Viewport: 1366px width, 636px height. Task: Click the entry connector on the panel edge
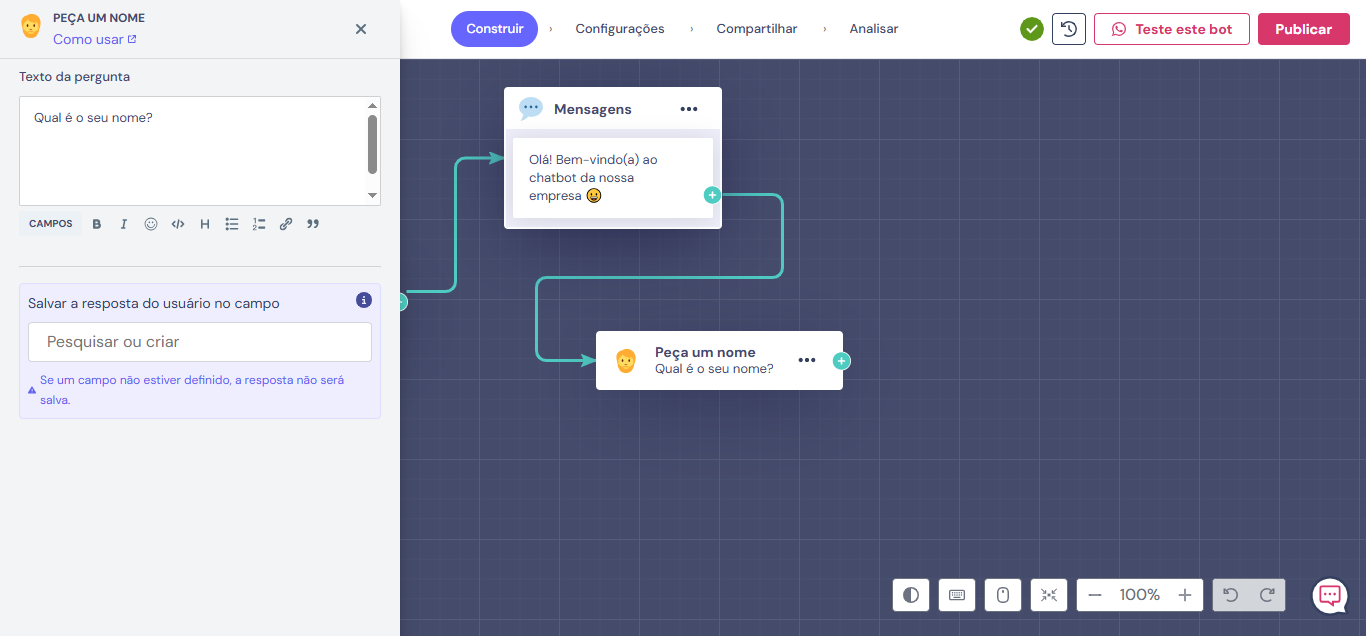point(401,301)
